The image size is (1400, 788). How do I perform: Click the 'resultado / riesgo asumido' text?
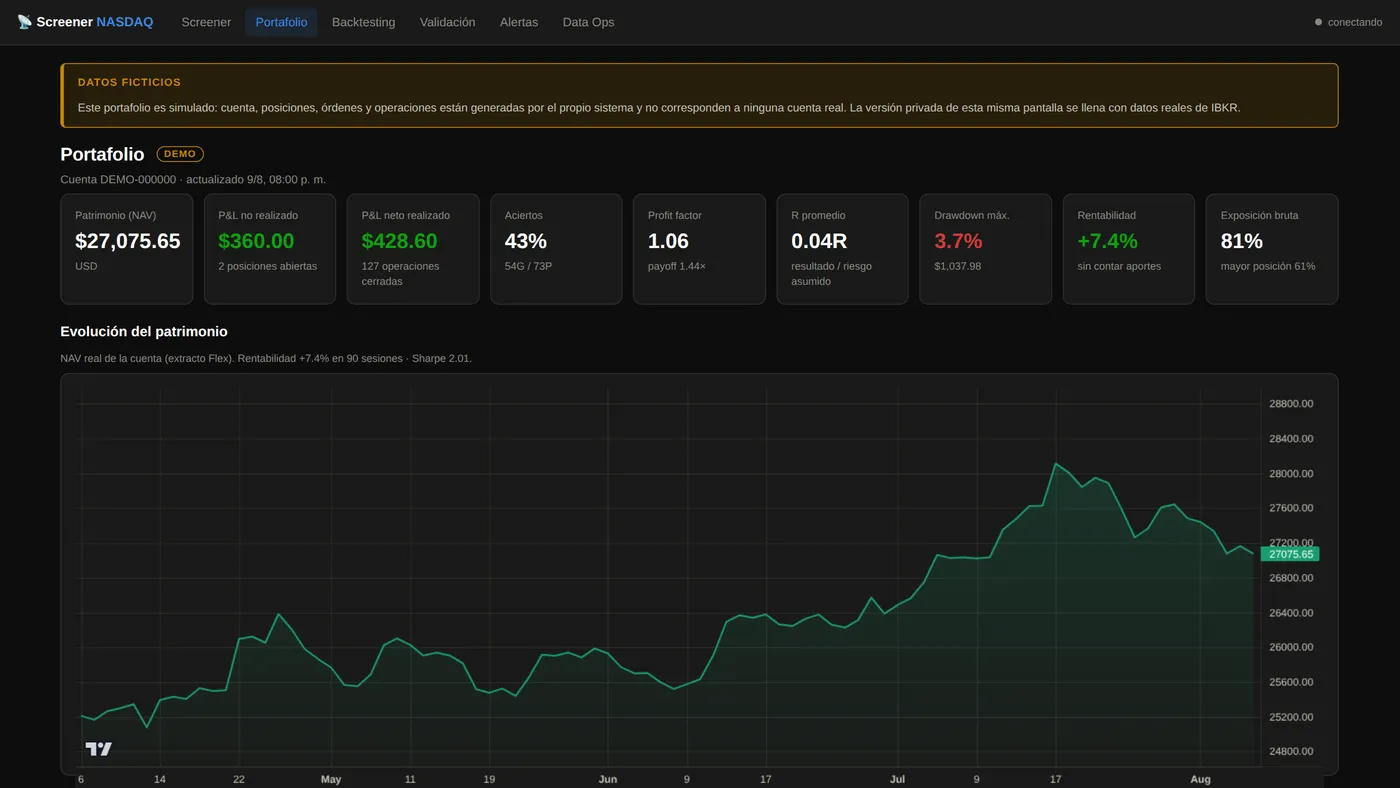point(834,274)
